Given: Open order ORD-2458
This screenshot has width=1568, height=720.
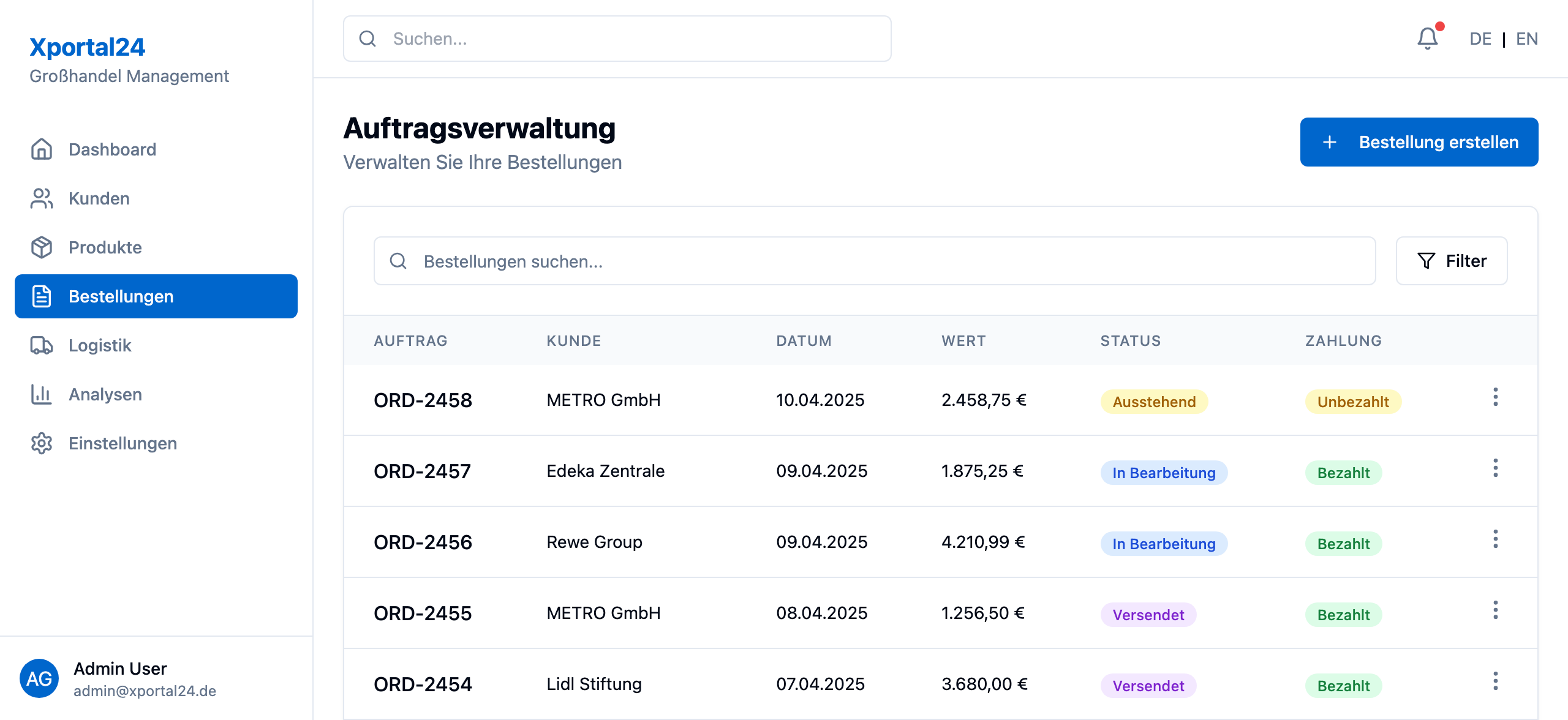Looking at the screenshot, I should pyautogui.click(x=423, y=400).
